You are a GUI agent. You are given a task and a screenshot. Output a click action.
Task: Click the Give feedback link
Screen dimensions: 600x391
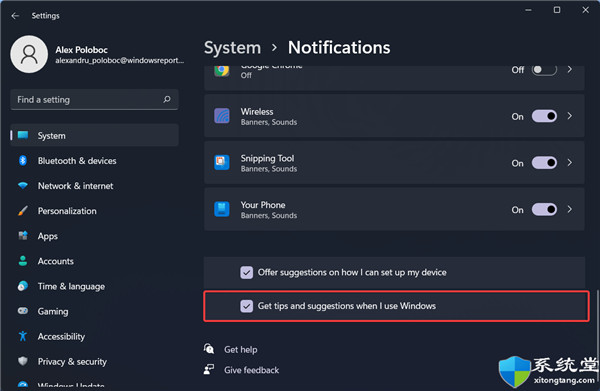(251, 370)
